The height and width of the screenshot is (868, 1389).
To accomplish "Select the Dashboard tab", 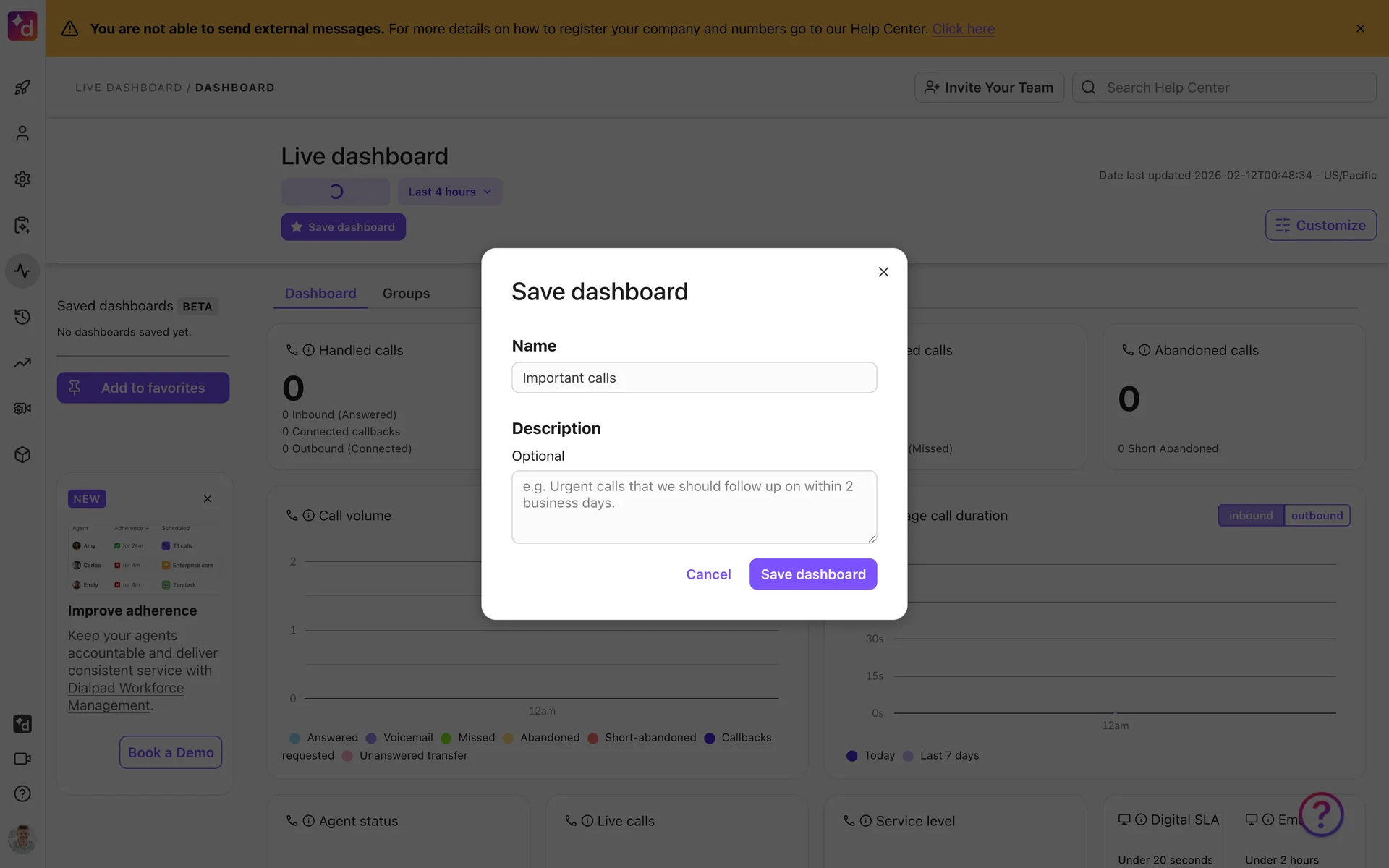I will tap(320, 294).
